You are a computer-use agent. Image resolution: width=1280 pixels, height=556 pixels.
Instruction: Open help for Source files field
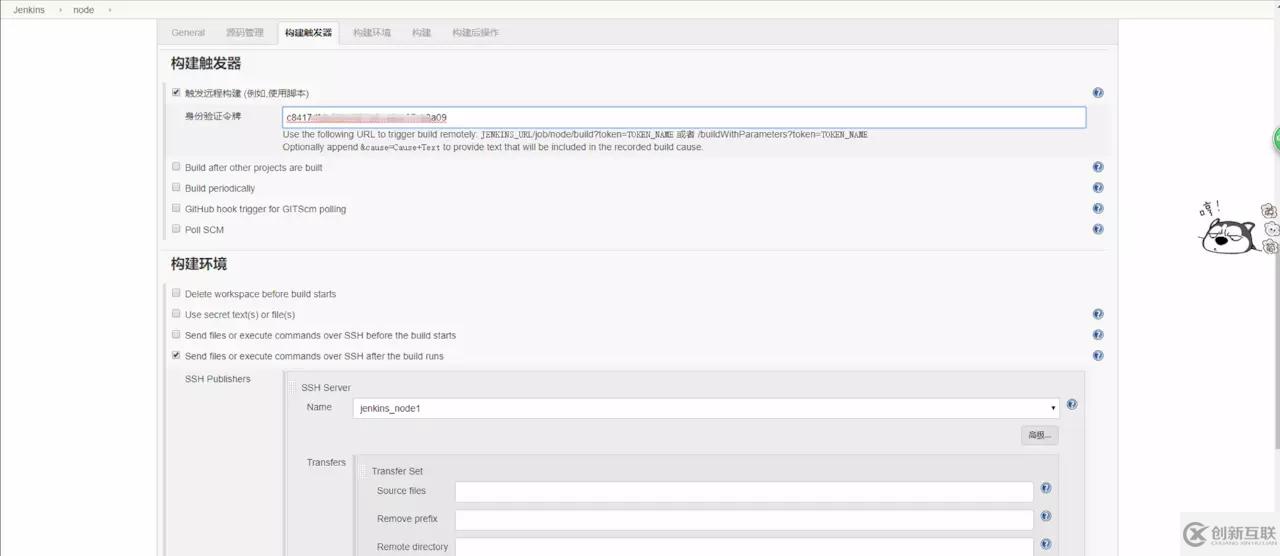click(1046, 488)
